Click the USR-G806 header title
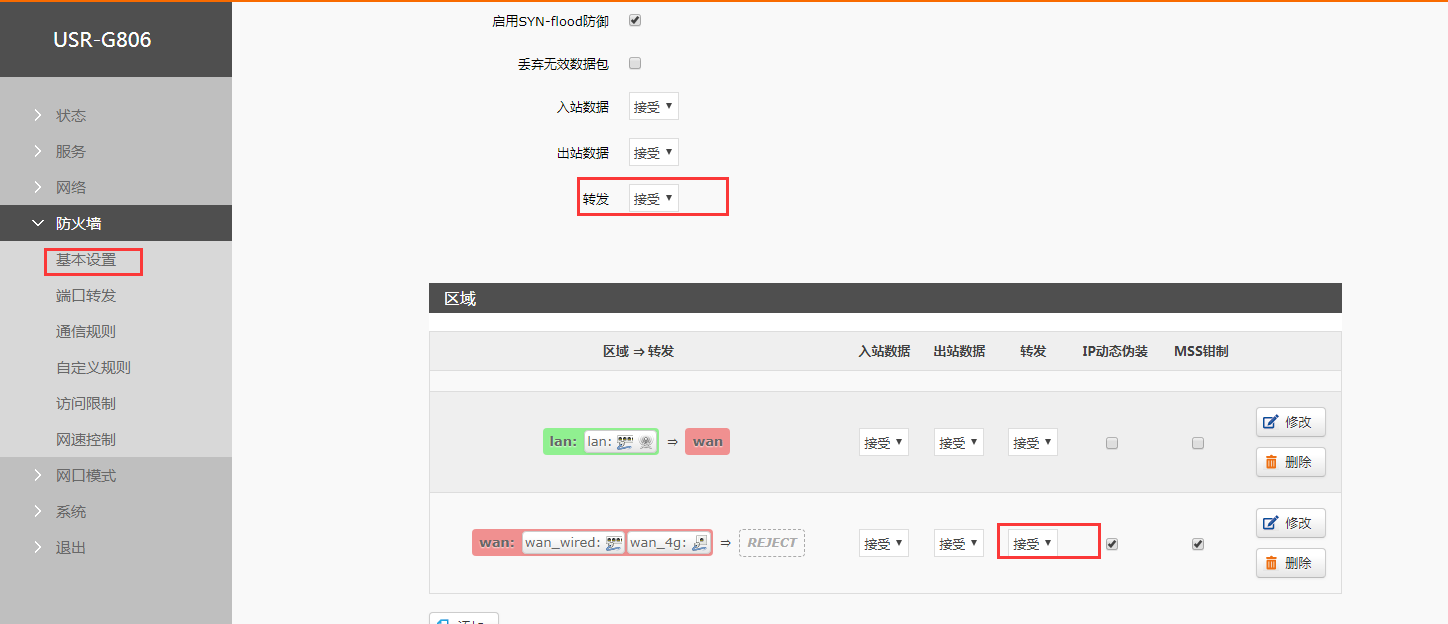1448x624 pixels. pos(102,41)
